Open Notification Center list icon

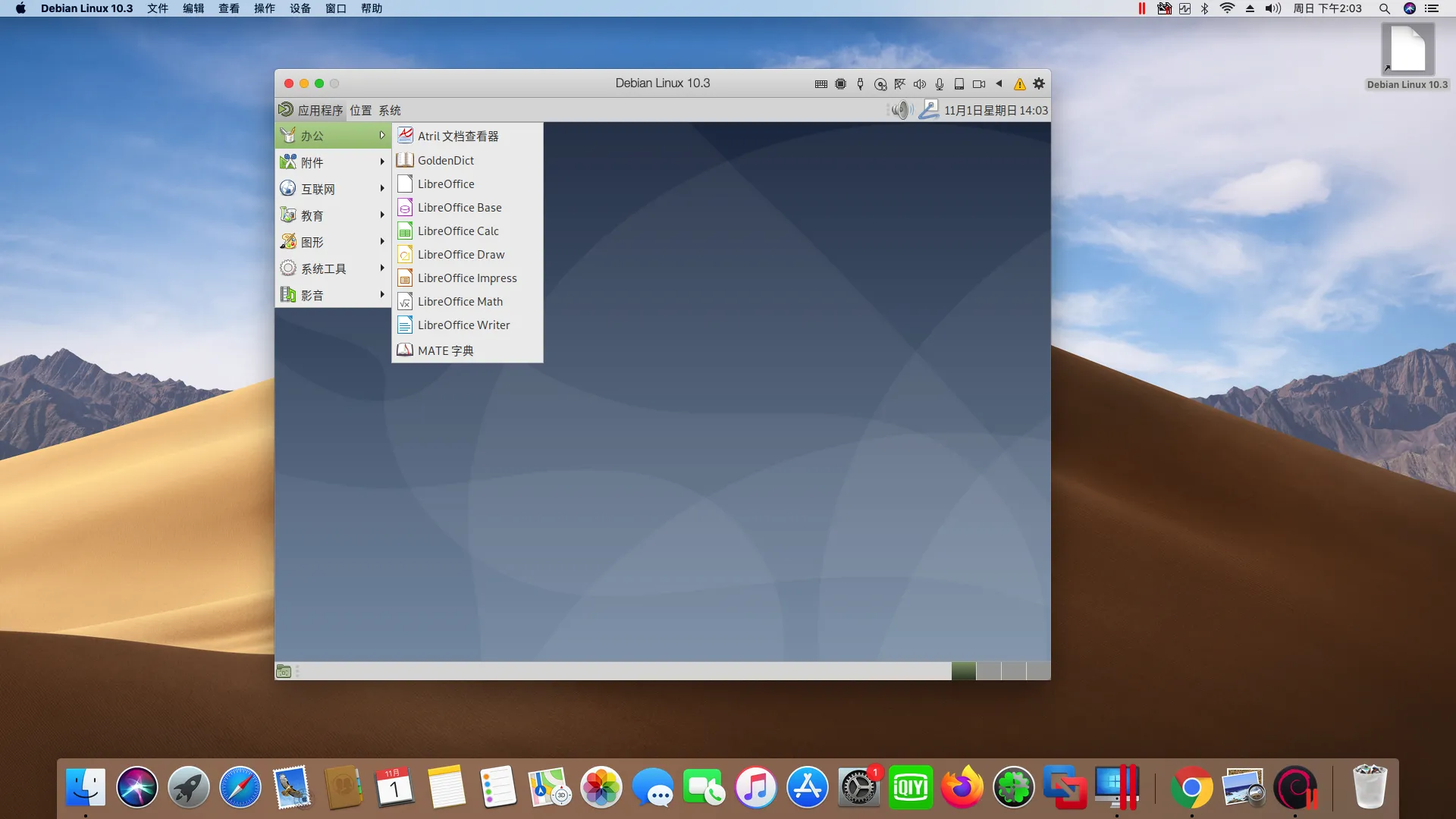tap(1432, 8)
